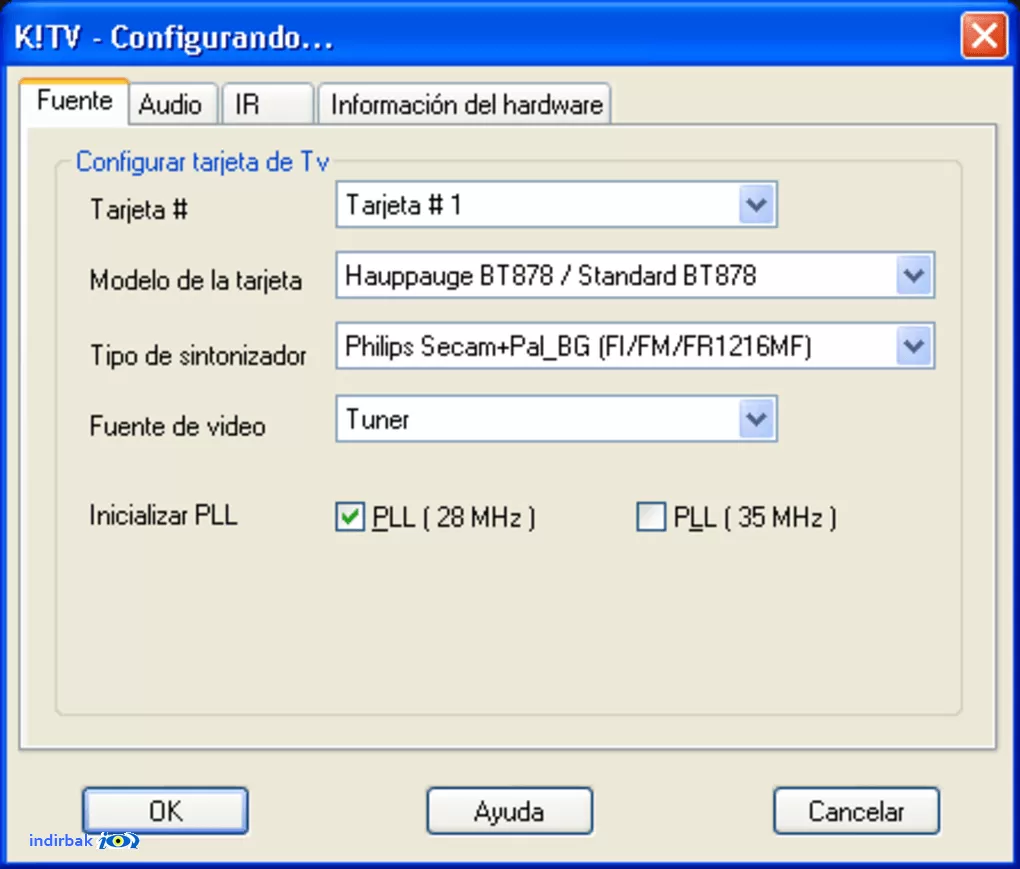This screenshot has width=1020, height=869.
Task: Open help with the Ayuda button
Action: coord(509,811)
